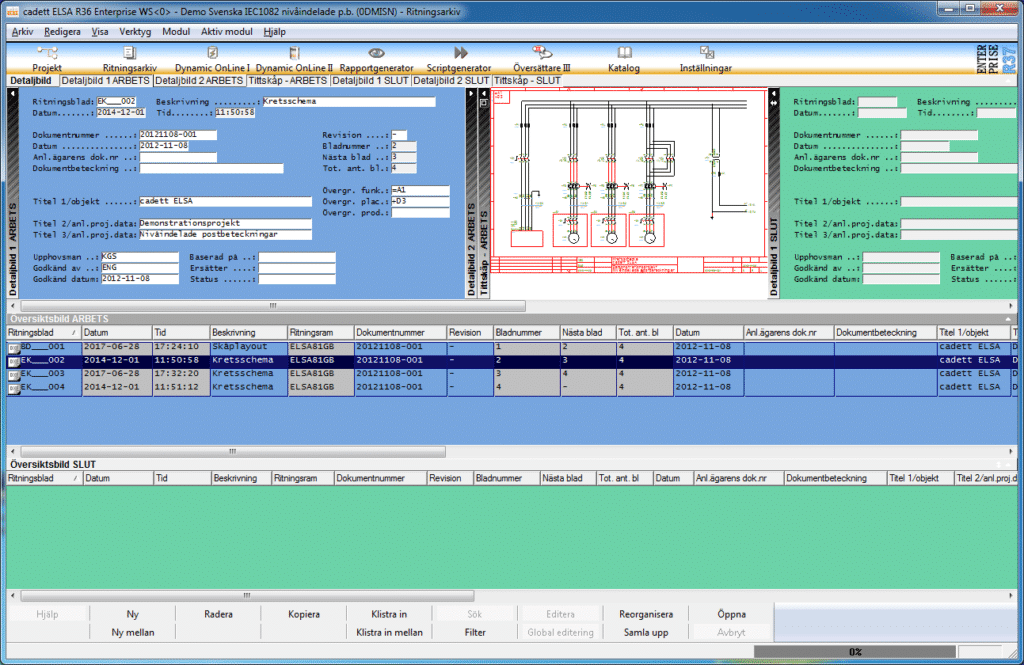Click the Ny mellan button
Image resolution: width=1024 pixels, height=665 pixels.
coord(133,632)
